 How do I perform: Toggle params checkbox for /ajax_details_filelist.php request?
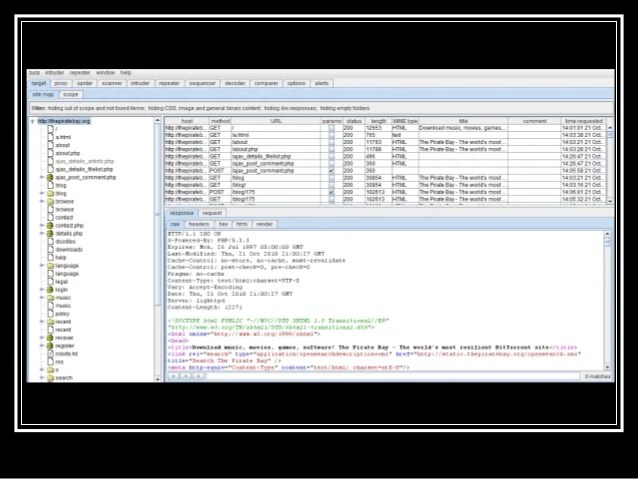click(x=332, y=156)
